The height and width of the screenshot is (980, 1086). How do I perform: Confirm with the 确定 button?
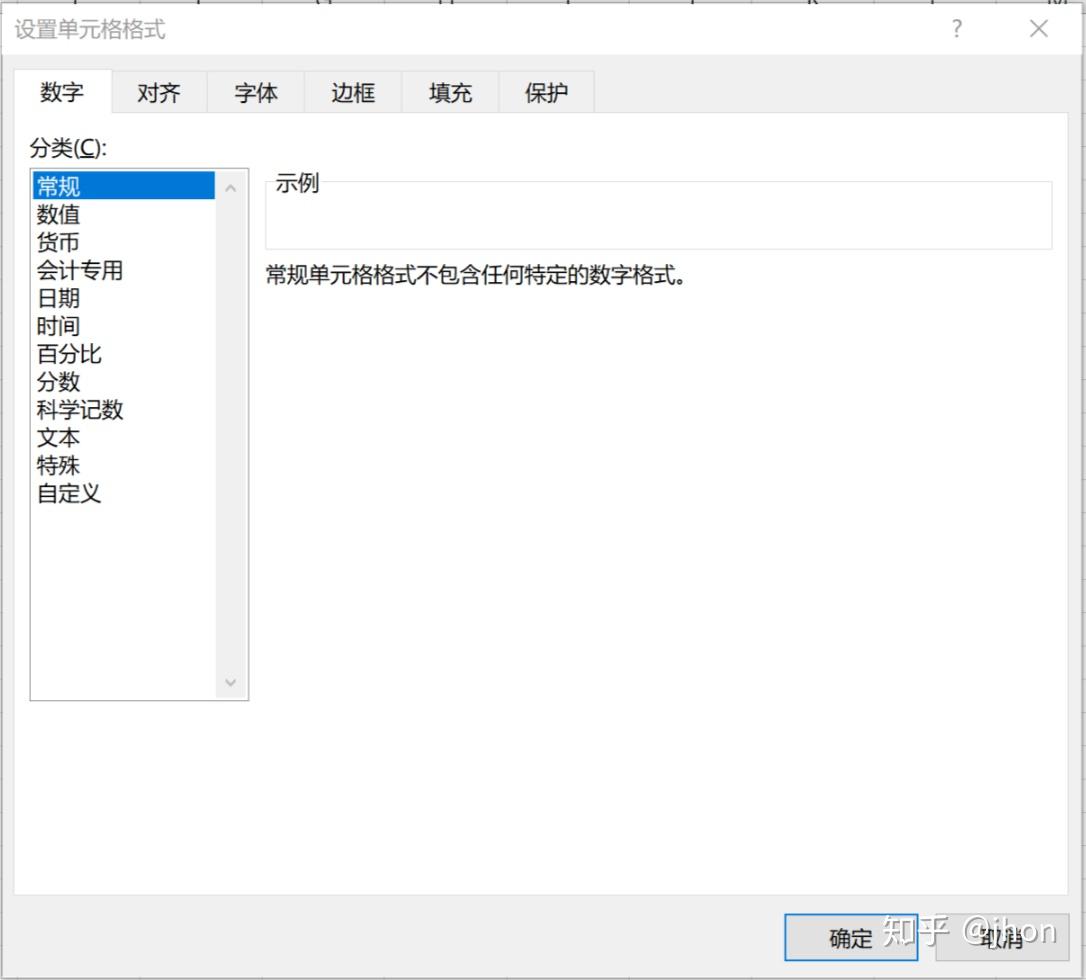[x=851, y=938]
